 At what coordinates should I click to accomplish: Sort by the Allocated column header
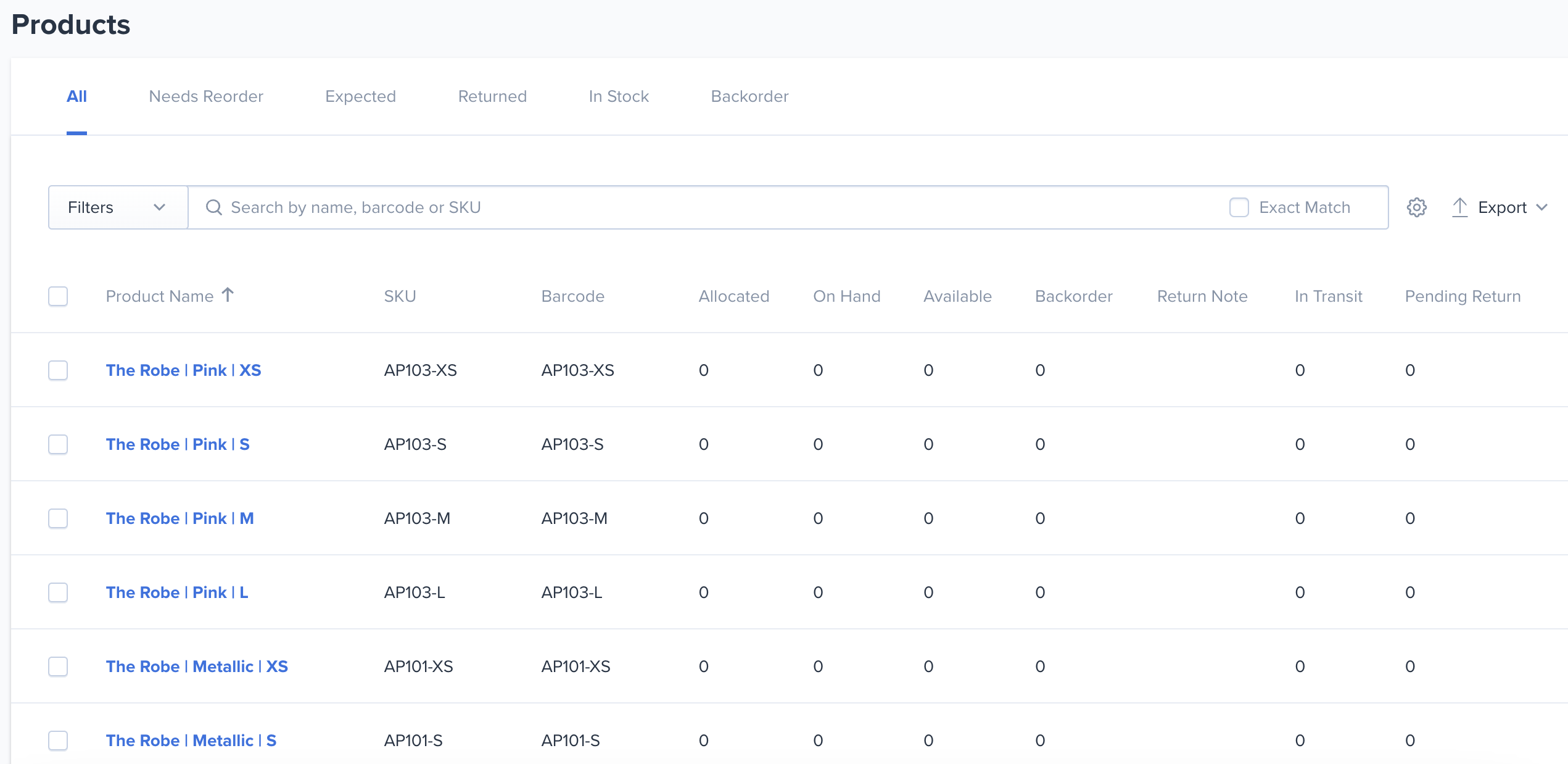pos(733,296)
